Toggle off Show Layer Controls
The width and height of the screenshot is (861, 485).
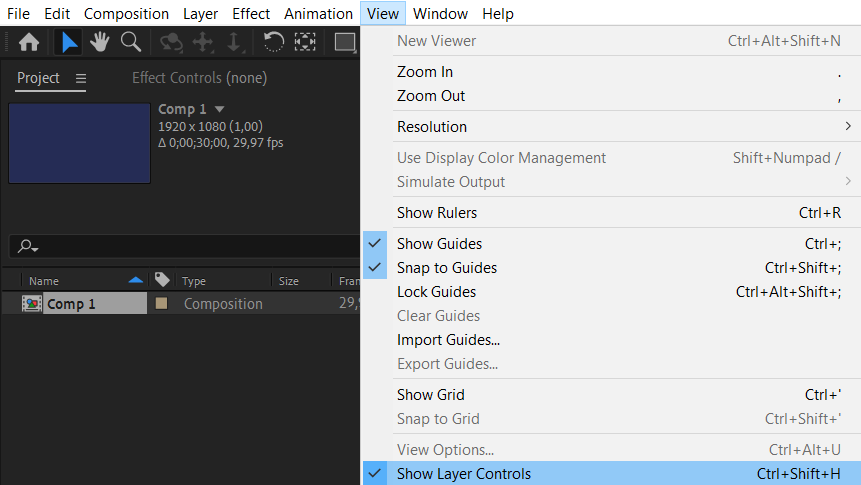coord(463,474)
